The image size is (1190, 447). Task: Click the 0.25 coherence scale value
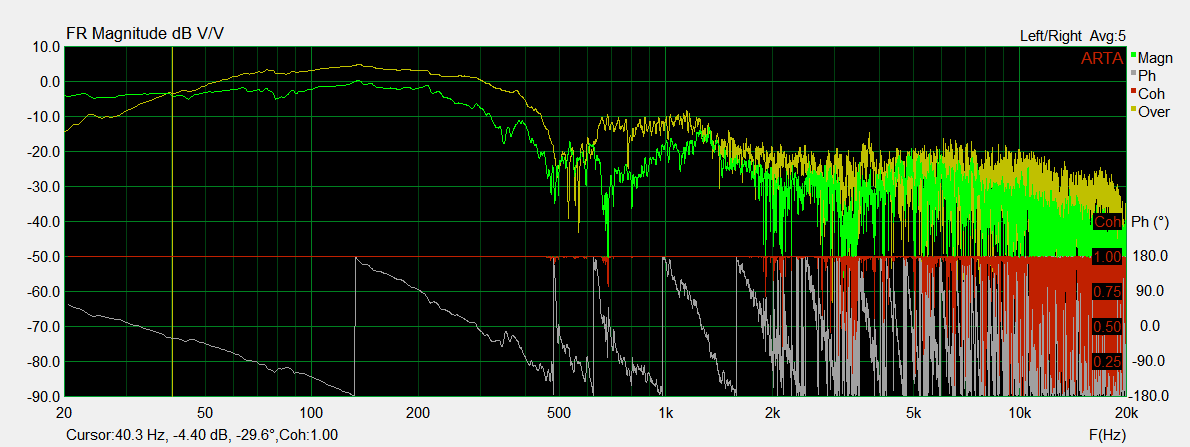(1107, 362)
